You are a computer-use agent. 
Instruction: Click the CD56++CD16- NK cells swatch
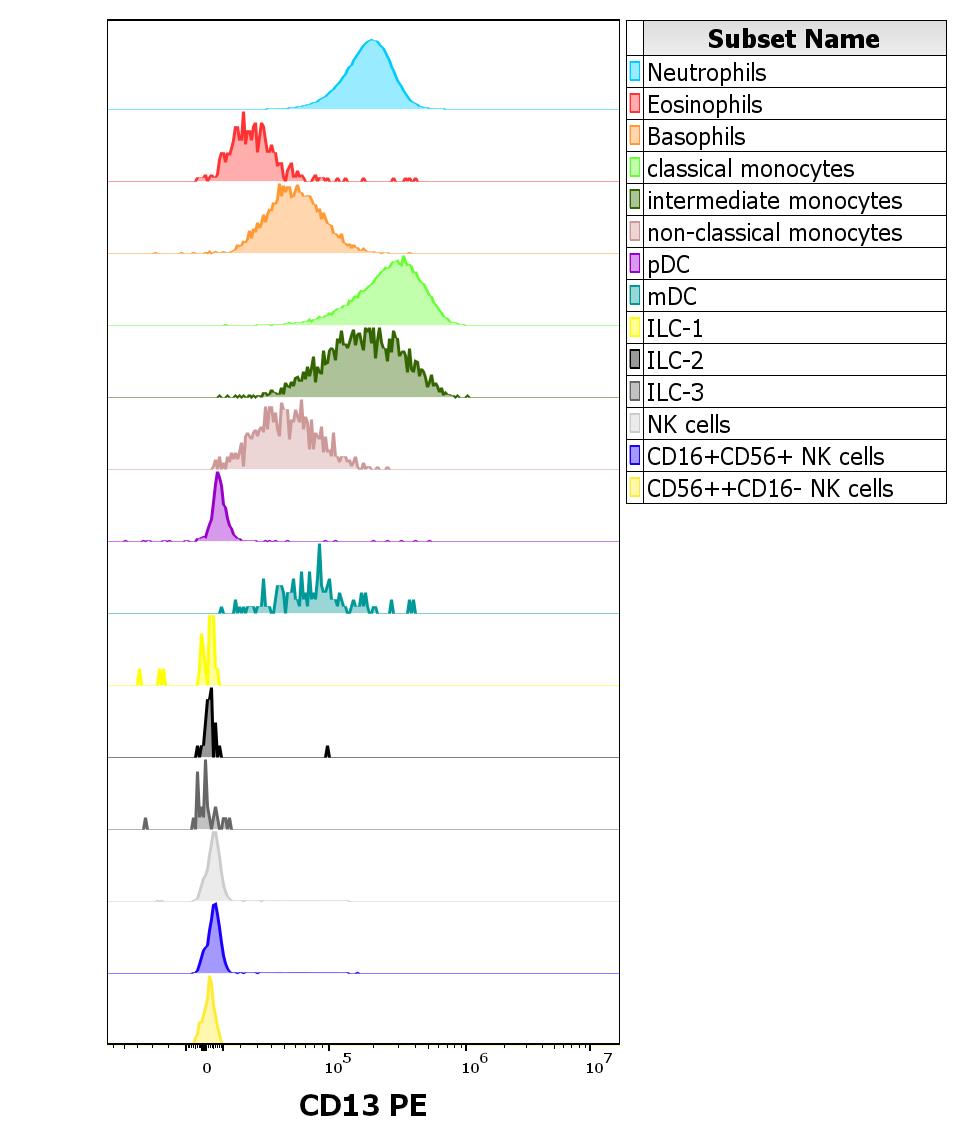pyautogui.click(x=635, y=488)
